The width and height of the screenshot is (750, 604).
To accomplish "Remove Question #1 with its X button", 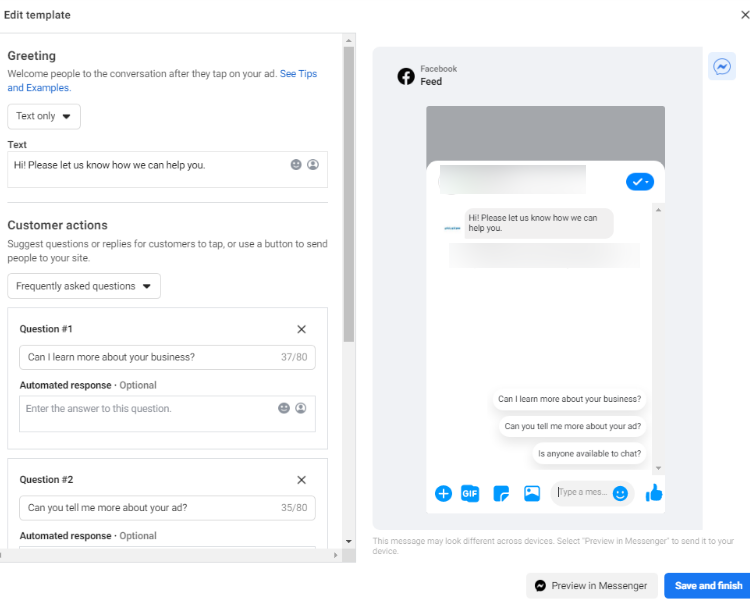I will click(302, 329).
